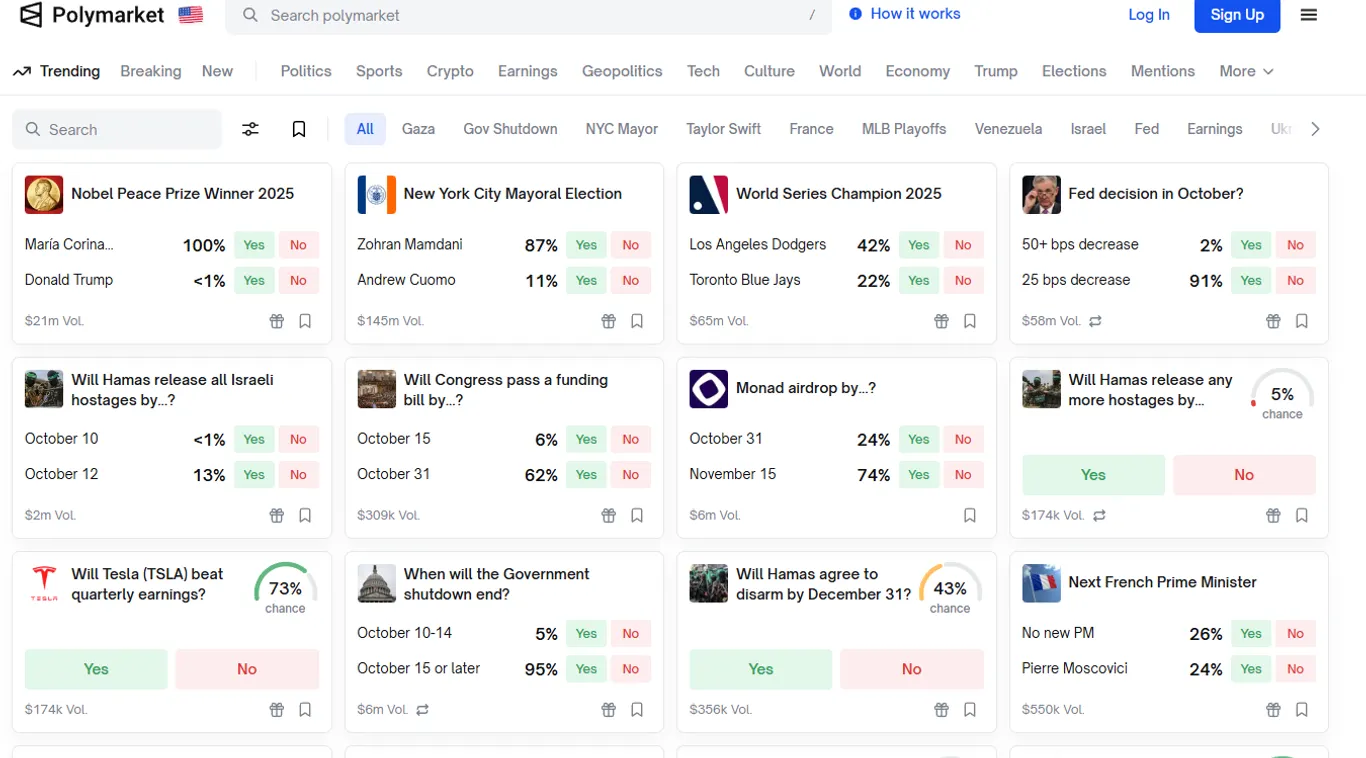Click the US flag language icon
This screenshot has height=758, width=1366.
[x=190, y=15]
